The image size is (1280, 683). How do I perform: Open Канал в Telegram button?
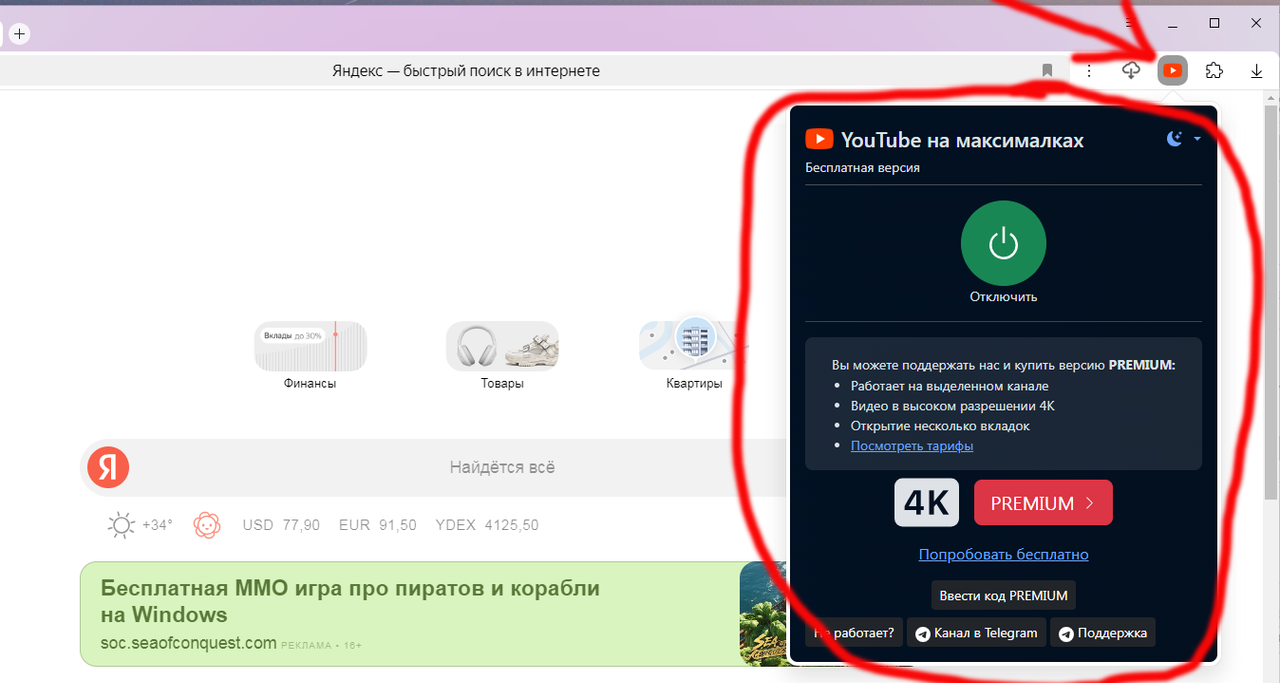tap(977, 633)
